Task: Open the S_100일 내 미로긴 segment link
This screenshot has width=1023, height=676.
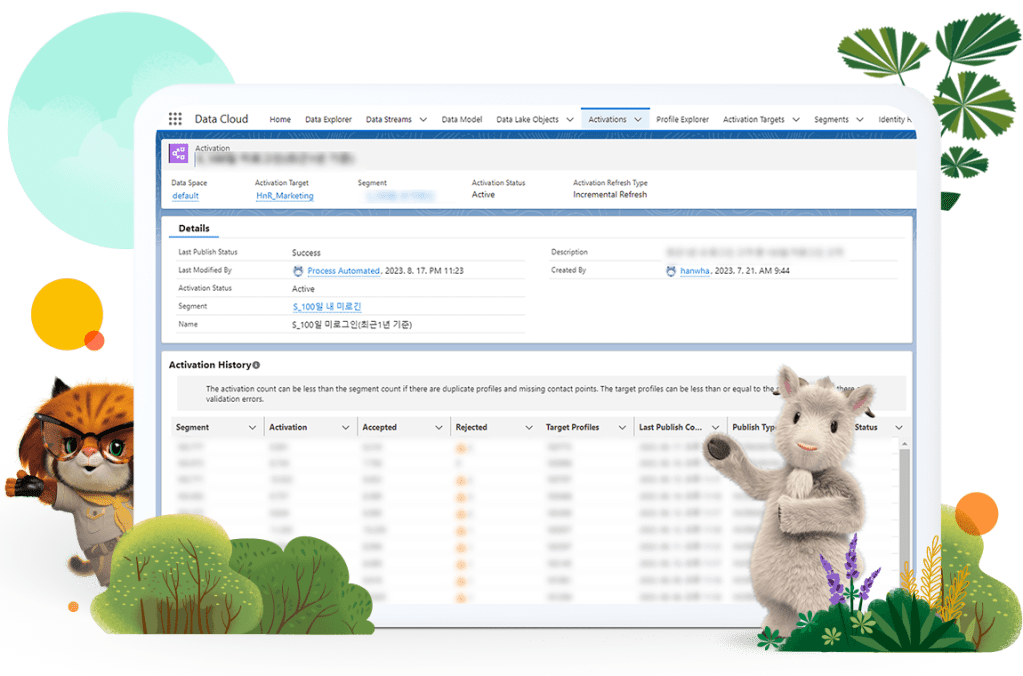Action: coord(326,306)
